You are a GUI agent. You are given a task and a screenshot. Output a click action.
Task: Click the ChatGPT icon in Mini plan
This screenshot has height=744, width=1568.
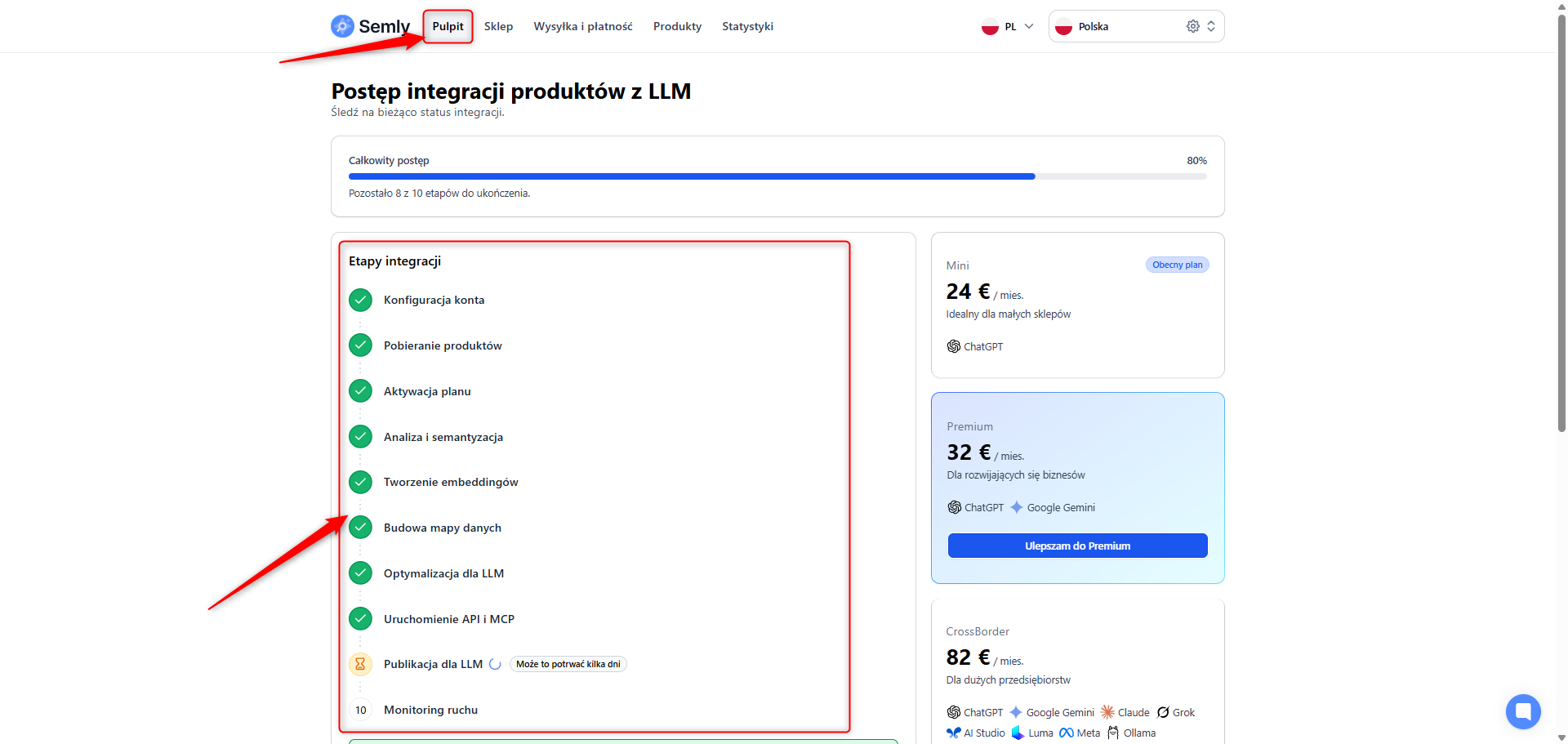click(953, 346)
